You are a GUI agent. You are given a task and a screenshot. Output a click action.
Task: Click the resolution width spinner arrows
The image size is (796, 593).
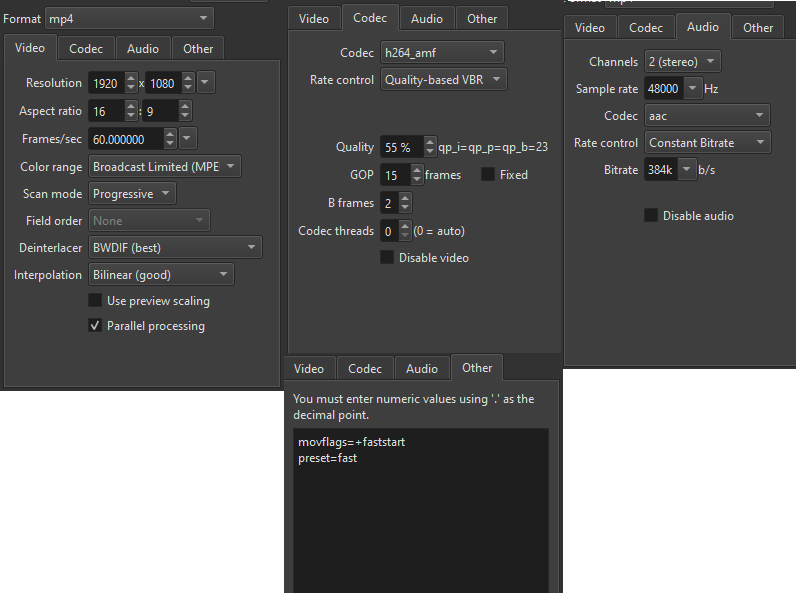131,83
